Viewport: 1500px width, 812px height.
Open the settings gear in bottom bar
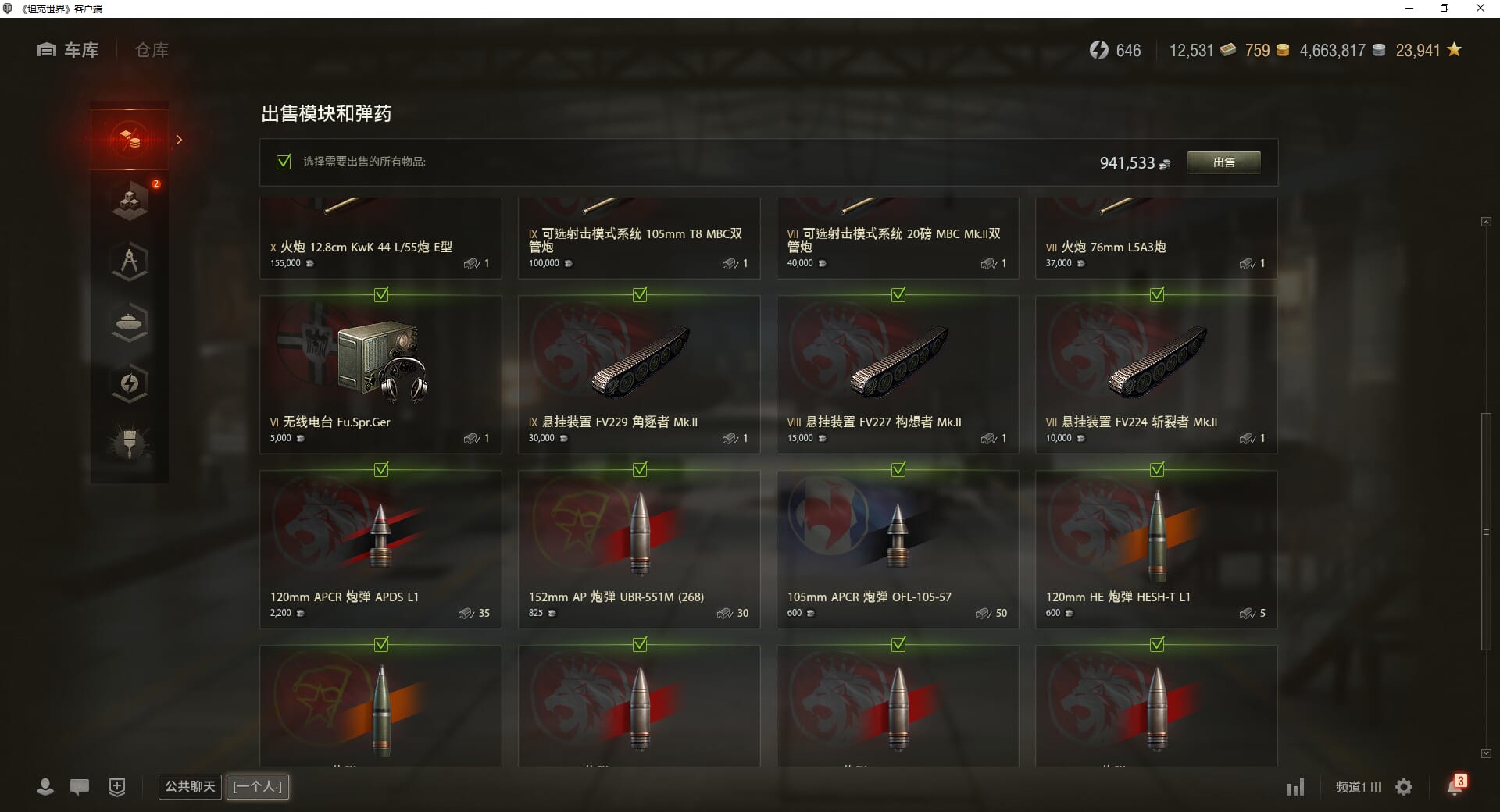point(1404,787)
